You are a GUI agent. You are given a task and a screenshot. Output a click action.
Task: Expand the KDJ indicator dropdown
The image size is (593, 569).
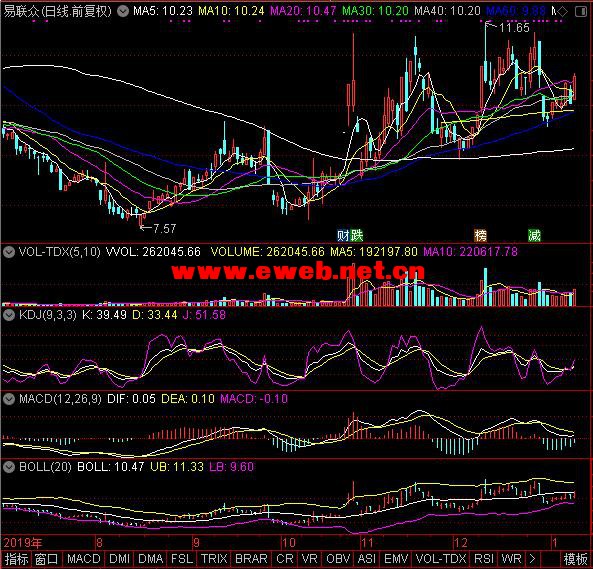coord(9,315)
